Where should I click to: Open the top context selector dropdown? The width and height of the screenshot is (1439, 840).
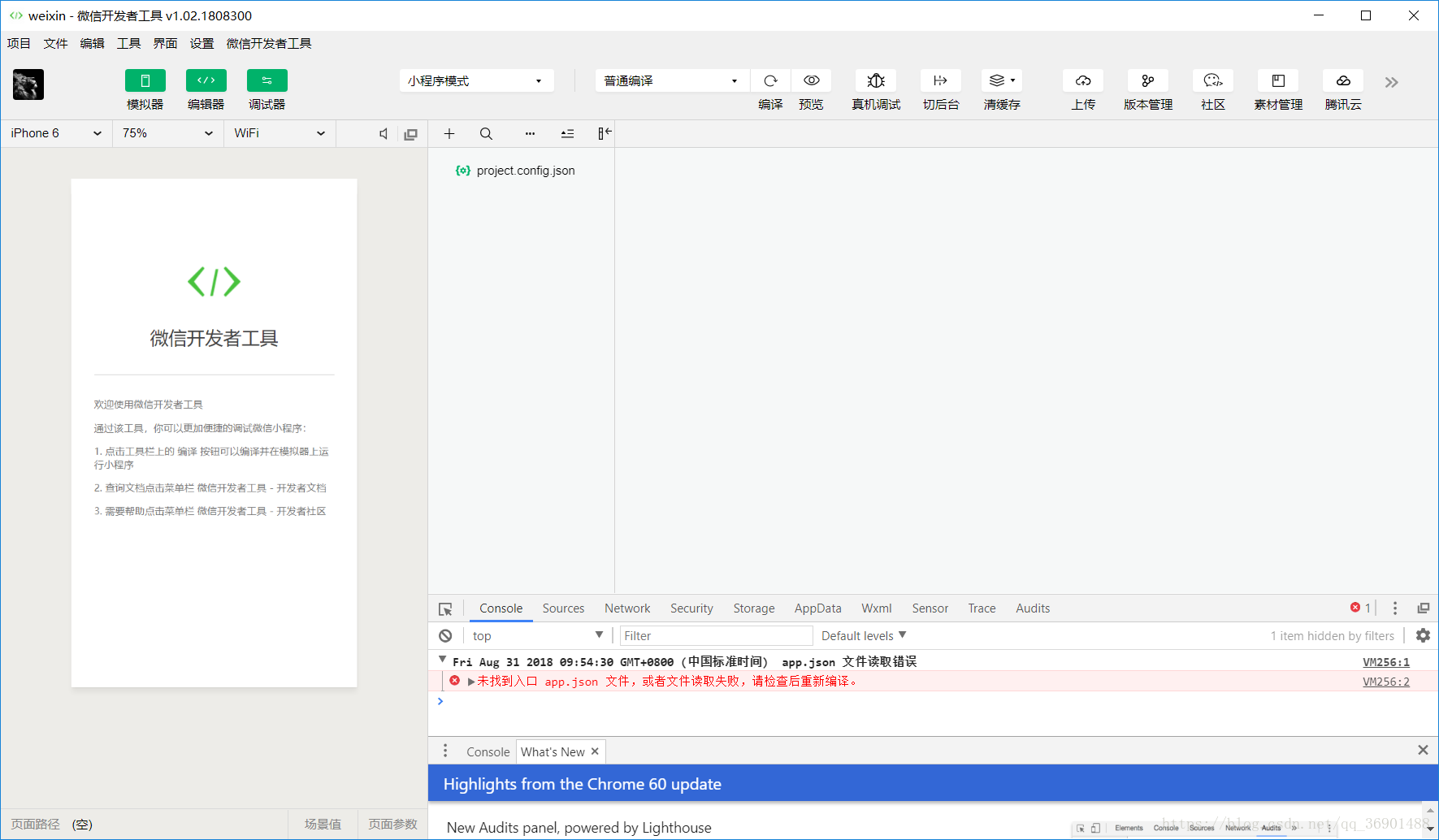pyautogui.click(x=538, y=636)
